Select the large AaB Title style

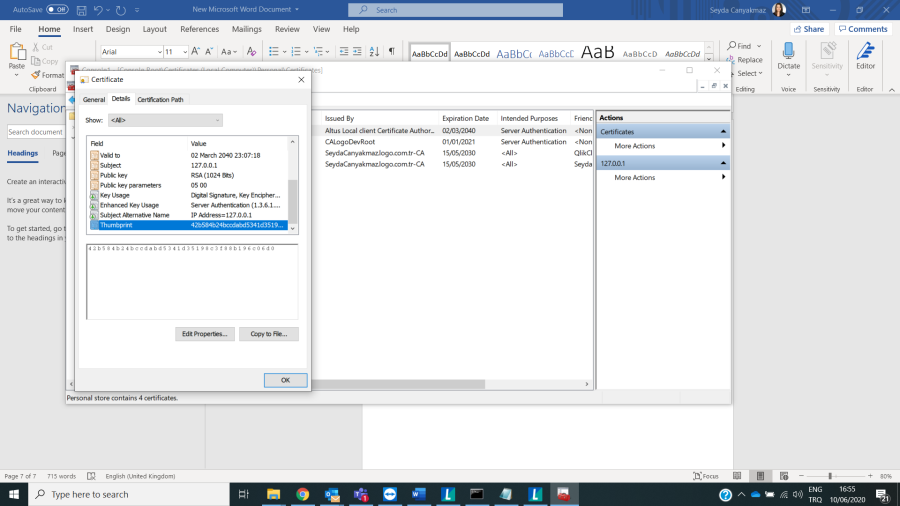point(598,53)
